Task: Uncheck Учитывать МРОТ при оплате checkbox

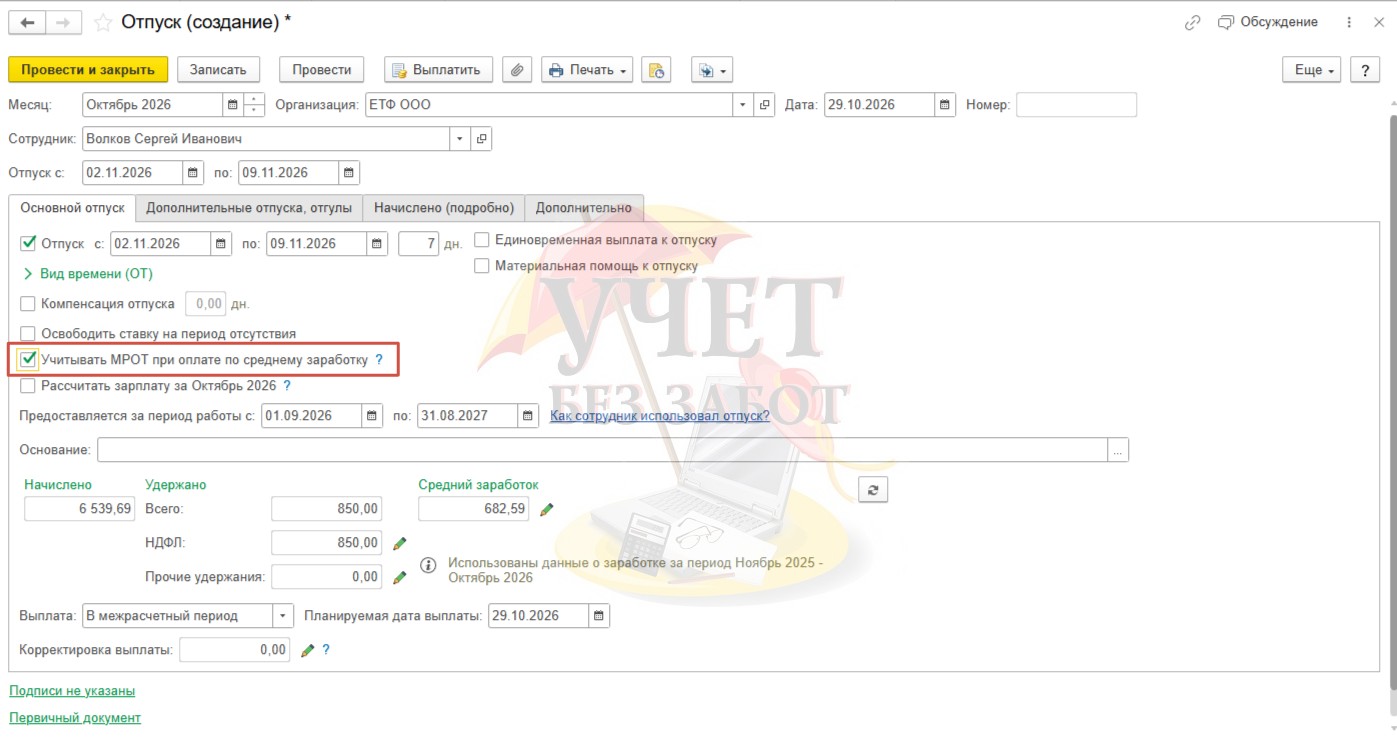Action: pyautogui.click(x=29, y=359)
